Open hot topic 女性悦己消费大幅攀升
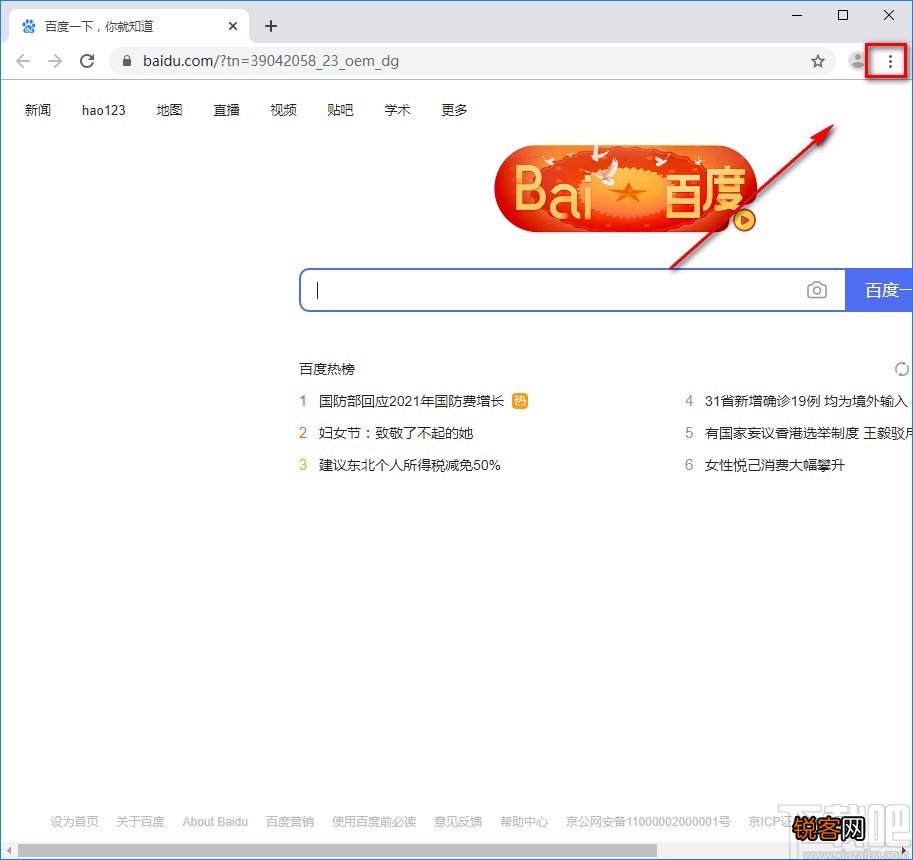 pos(774,465)
